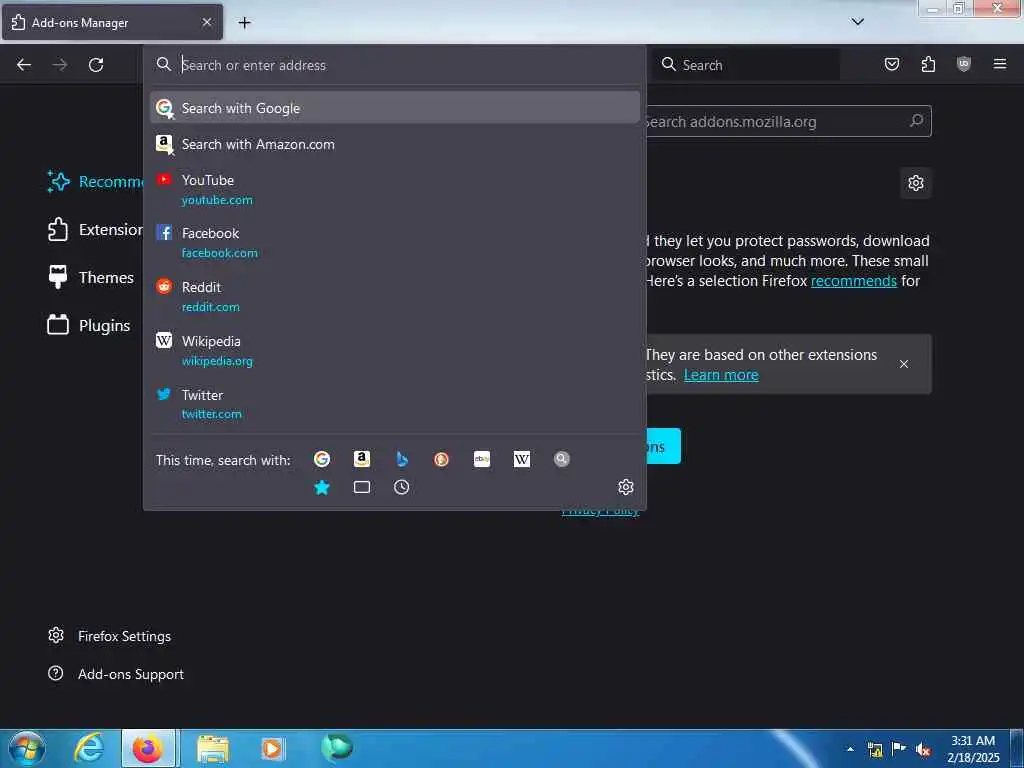Open the taskbar clock showing 3:31 AM

(x=973, y=749)
